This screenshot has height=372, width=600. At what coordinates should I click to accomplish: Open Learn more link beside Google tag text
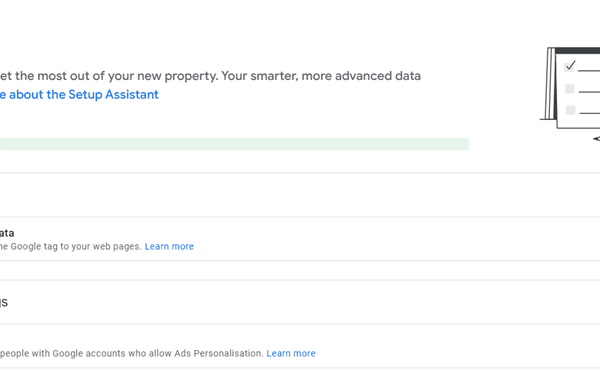169,246
